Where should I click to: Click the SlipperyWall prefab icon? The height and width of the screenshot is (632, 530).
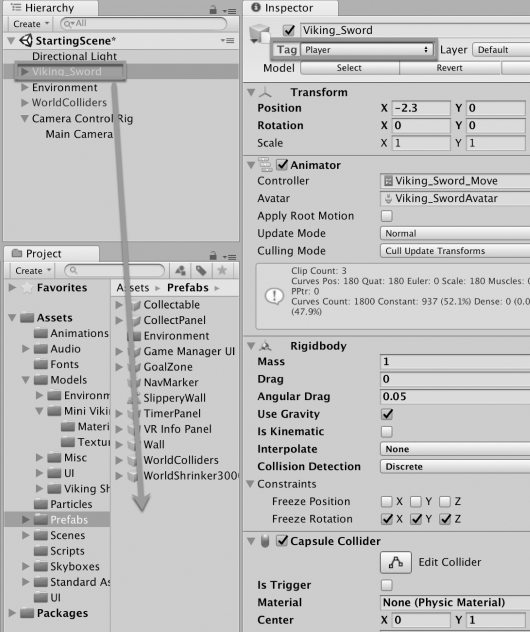[134, 398]
